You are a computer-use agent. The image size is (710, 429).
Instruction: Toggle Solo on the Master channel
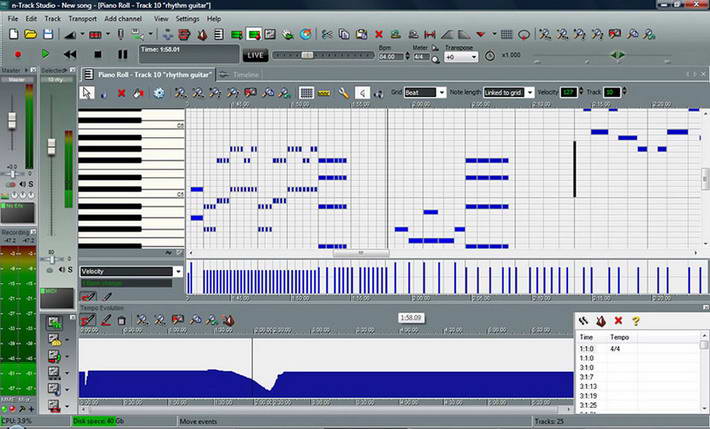point(30,185)
